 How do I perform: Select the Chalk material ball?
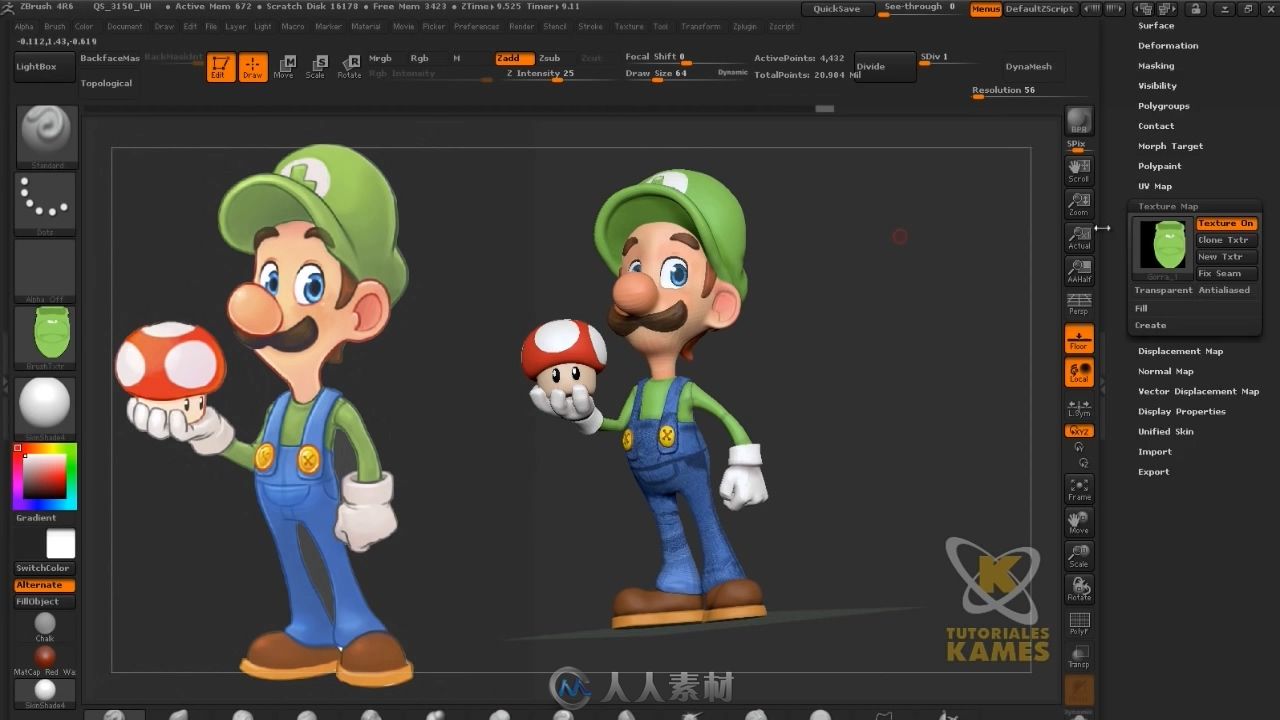pos(45,626)
